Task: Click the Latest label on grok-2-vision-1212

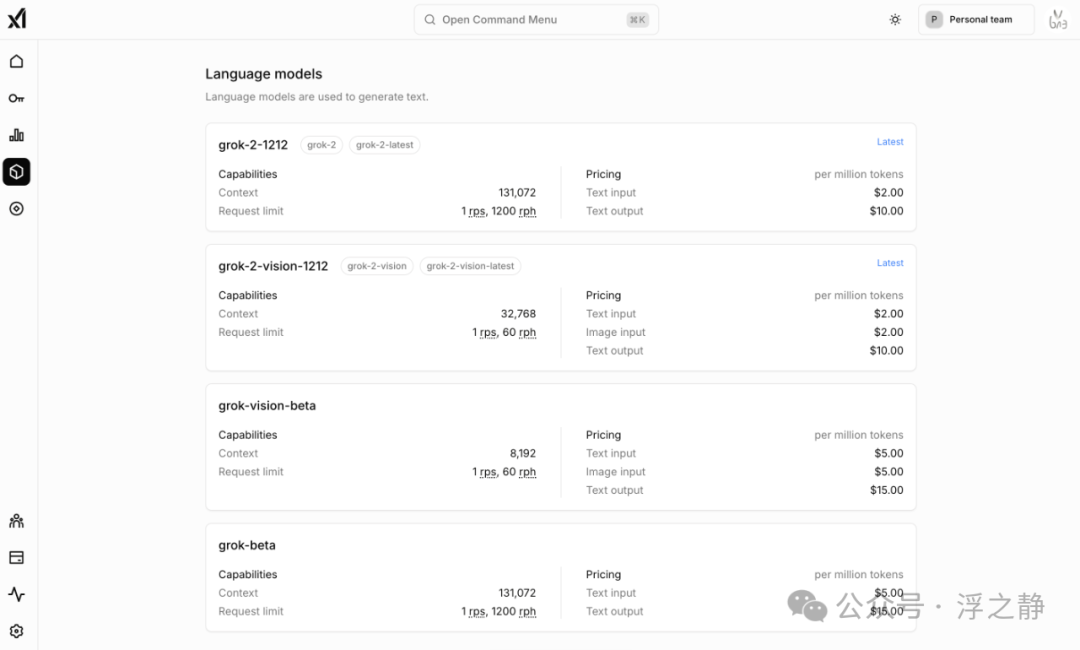Action: pos(890,263)
